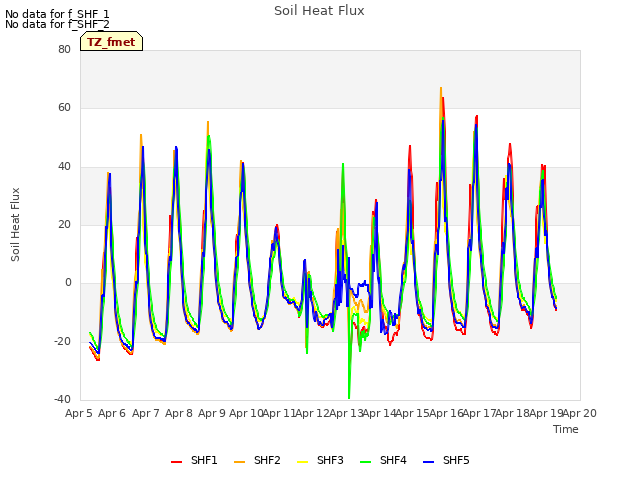
Task: Click the Apr 7 x-axis tick label
Action: (146, 413)
